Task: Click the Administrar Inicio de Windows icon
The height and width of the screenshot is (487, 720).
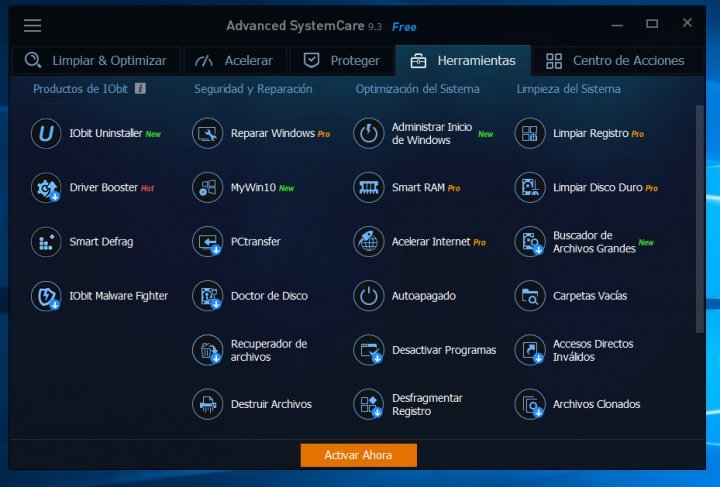Action: pyautogui.click(x=369, y=134)
